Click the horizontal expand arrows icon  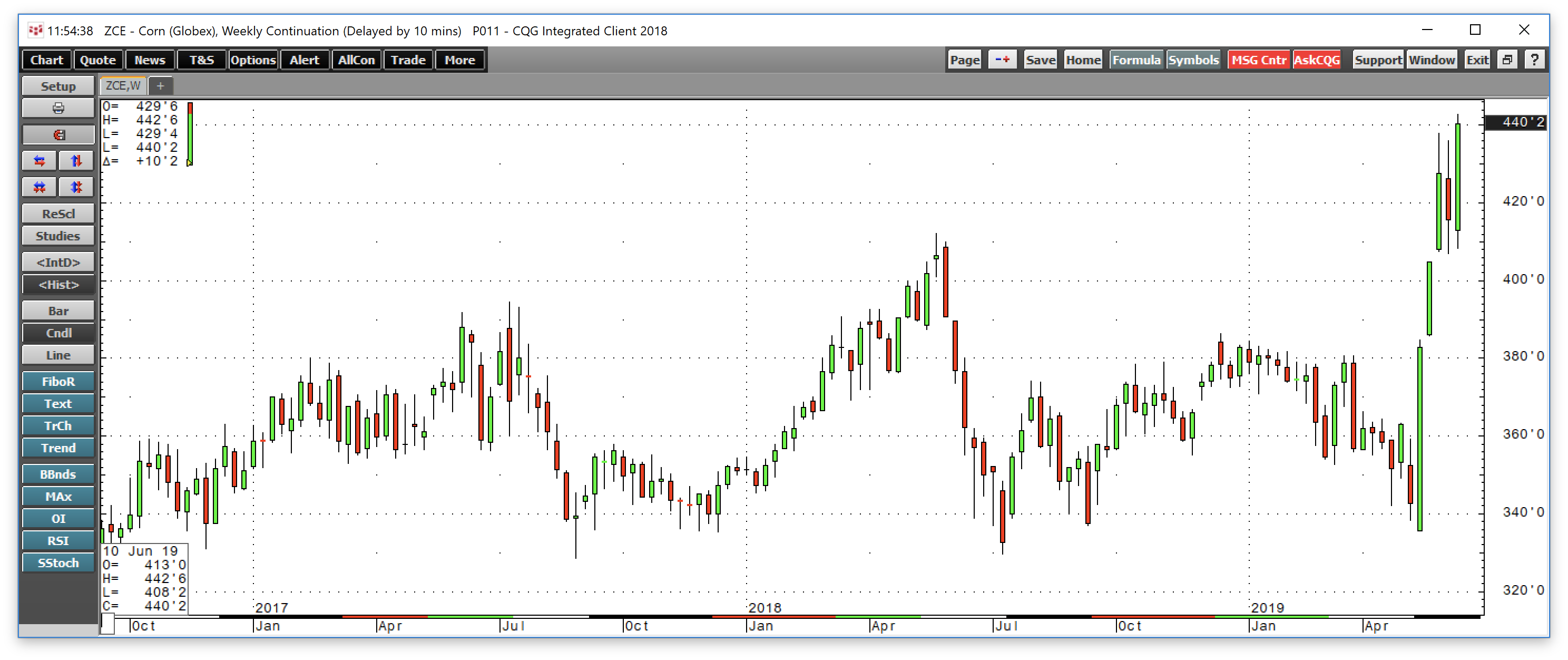click(40, 161)
